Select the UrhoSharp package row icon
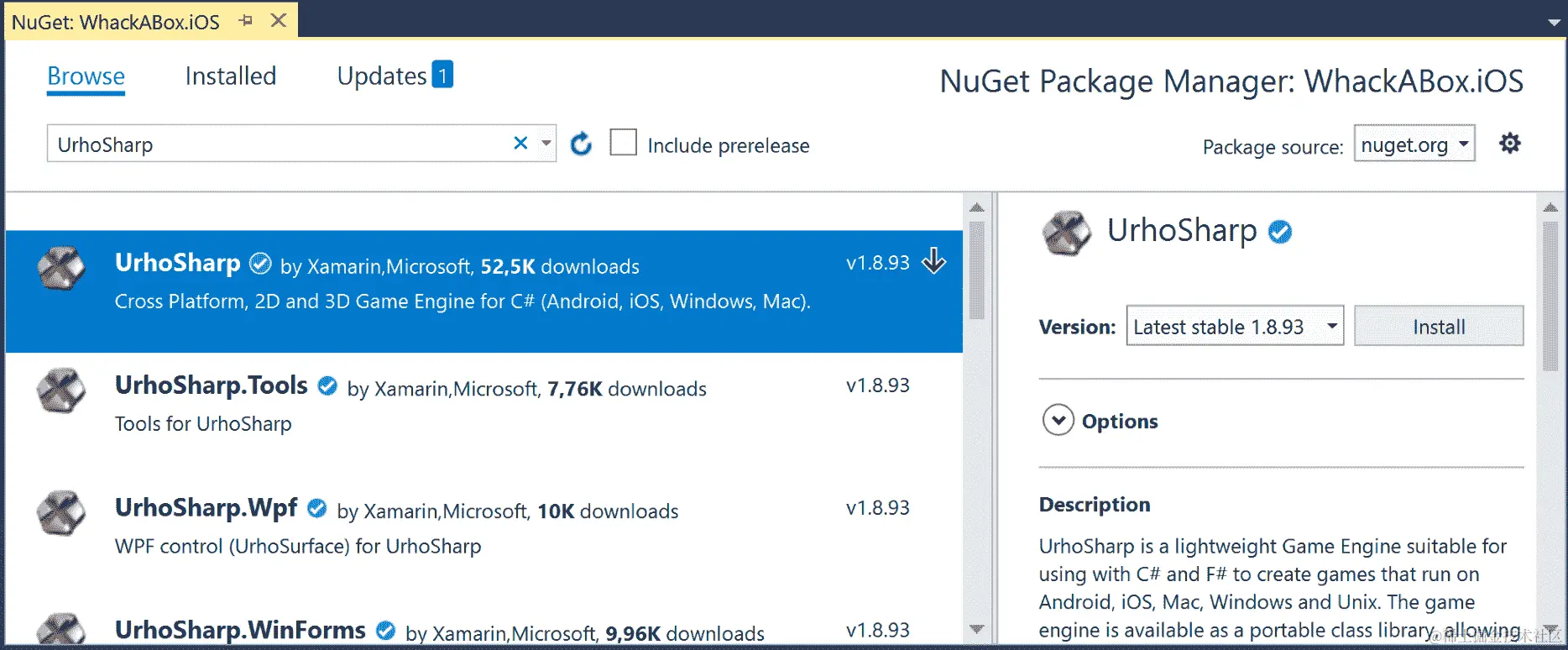The height and width of the screenshot is (650, 1568). pos(62,269)
